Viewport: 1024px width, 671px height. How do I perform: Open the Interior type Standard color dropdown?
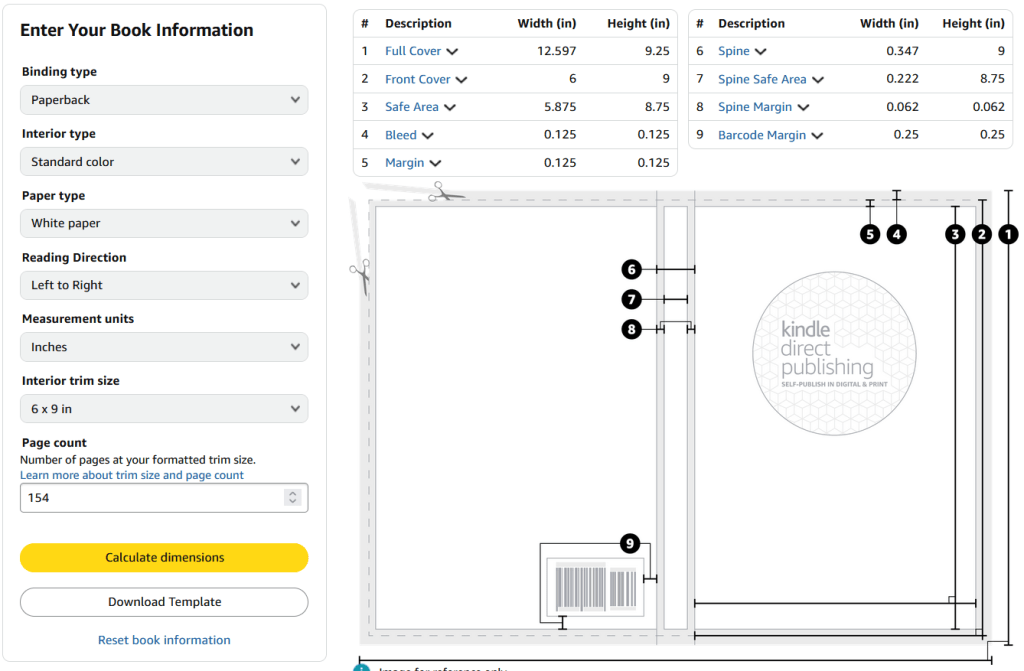point(164,162)
